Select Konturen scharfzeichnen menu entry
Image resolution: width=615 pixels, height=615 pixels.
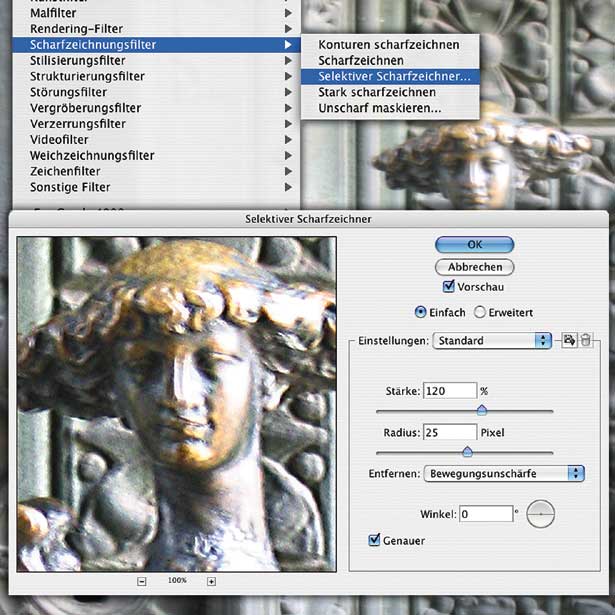coord(388,45)
